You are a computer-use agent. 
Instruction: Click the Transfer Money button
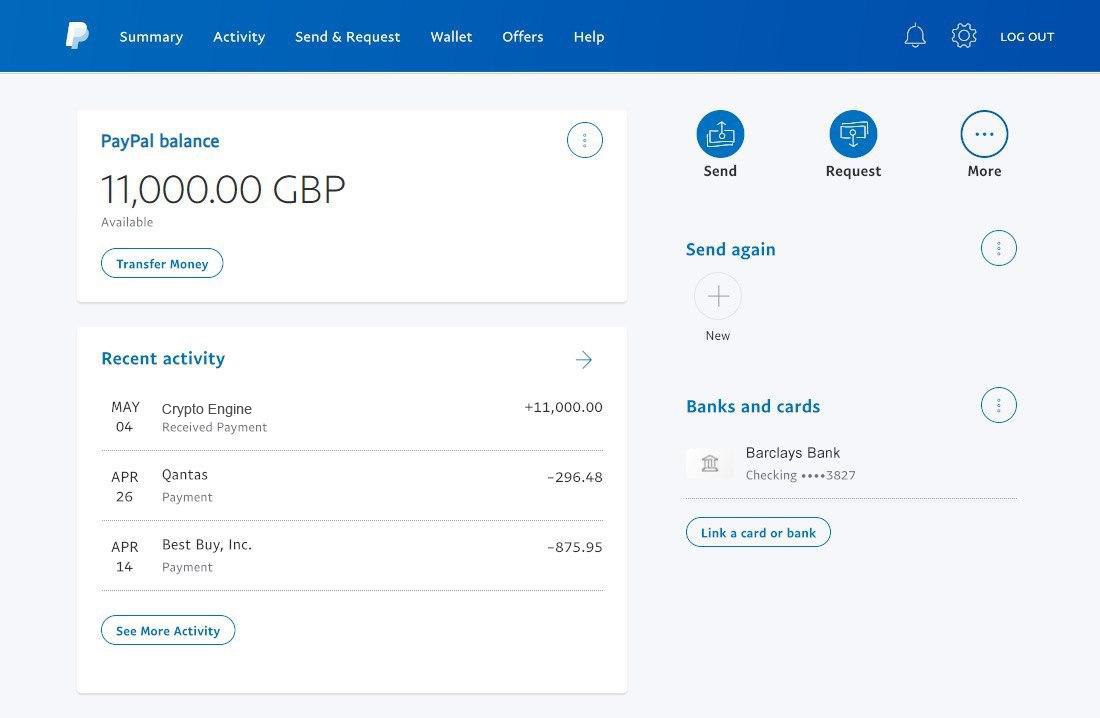(162, 263)
